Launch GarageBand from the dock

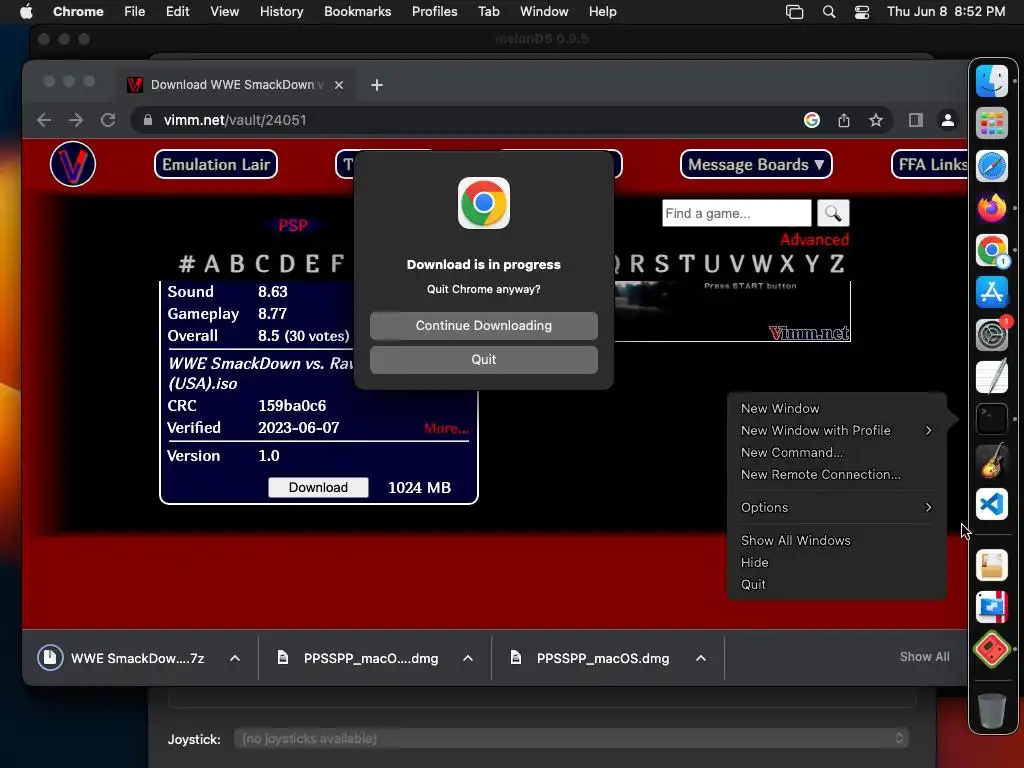pyautogui.click(x=991, y=462)
